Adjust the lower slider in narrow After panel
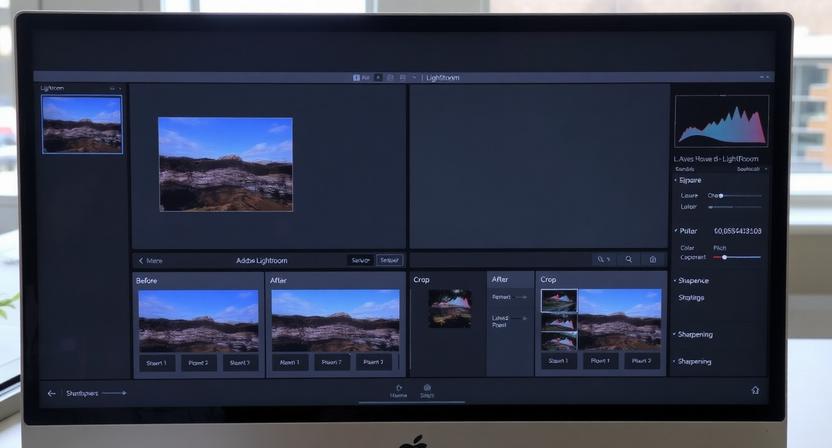Screen dimensions: 832x448 pyautogui.click(x=521, y=318)
